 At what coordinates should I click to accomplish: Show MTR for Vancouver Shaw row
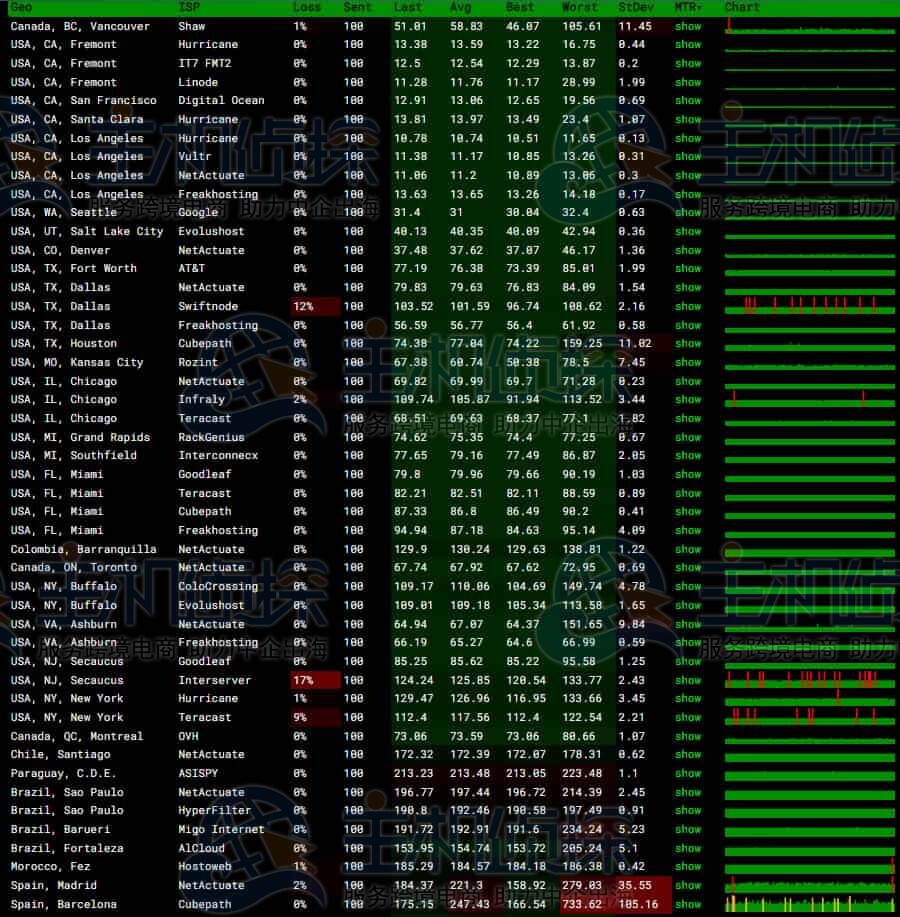coord(688,26)
